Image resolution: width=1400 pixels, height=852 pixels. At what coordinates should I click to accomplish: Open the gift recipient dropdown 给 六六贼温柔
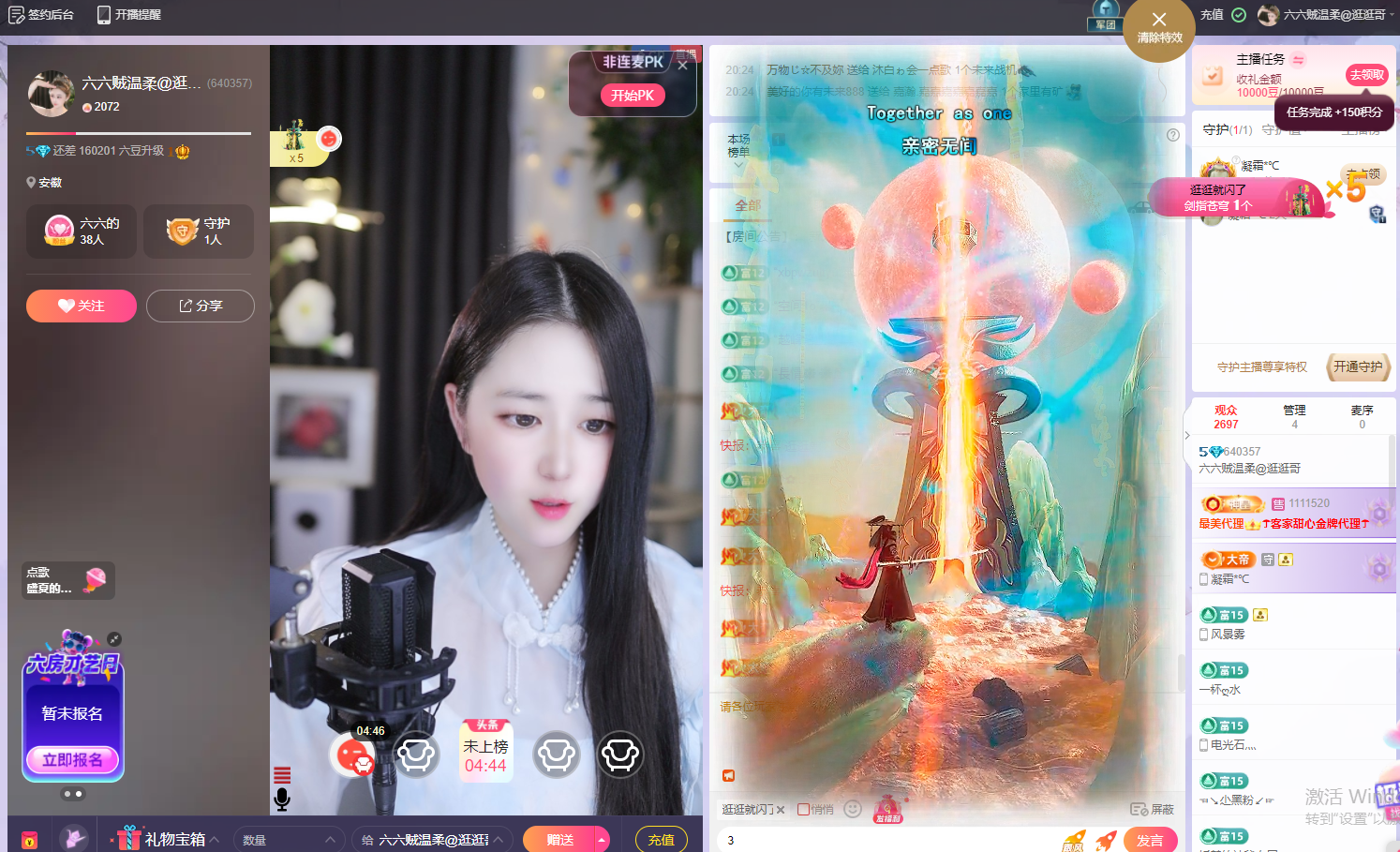click(432, 840)
